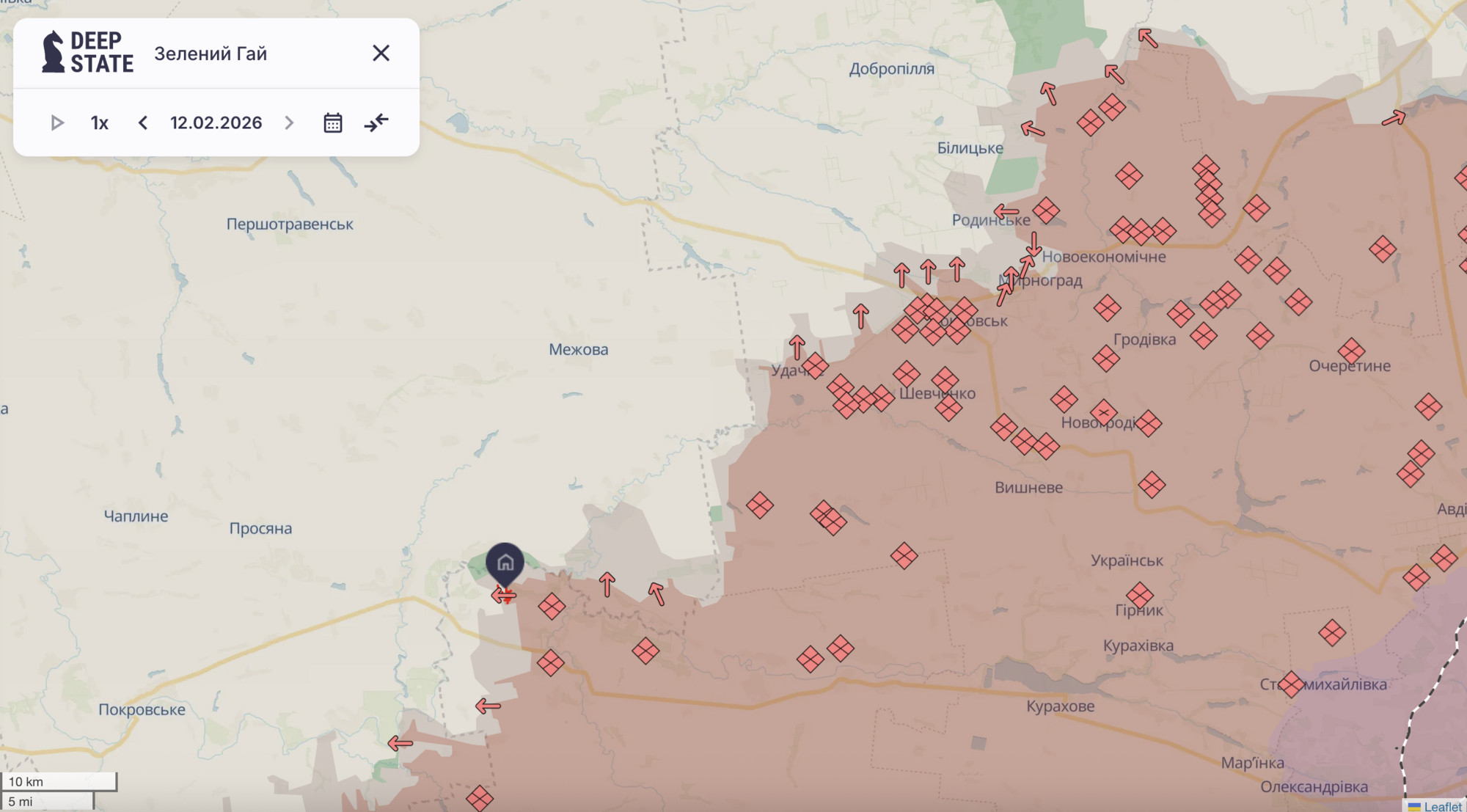1467x812 pixels.
Task: Click the DeepState logo
Action: [87, 53]
